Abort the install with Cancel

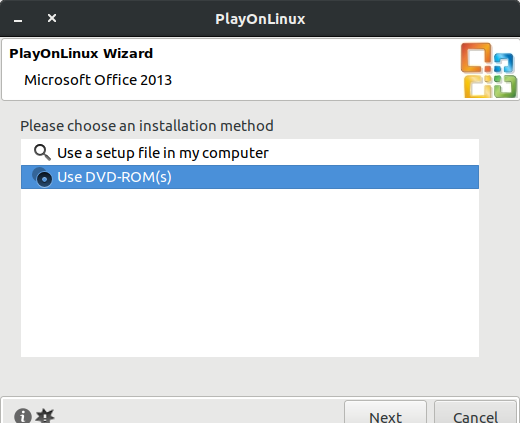point(475,413)
